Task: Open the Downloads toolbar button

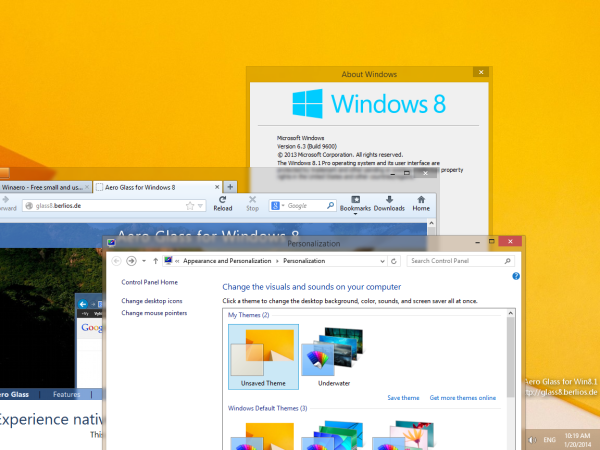Action: tap(389, 204)
